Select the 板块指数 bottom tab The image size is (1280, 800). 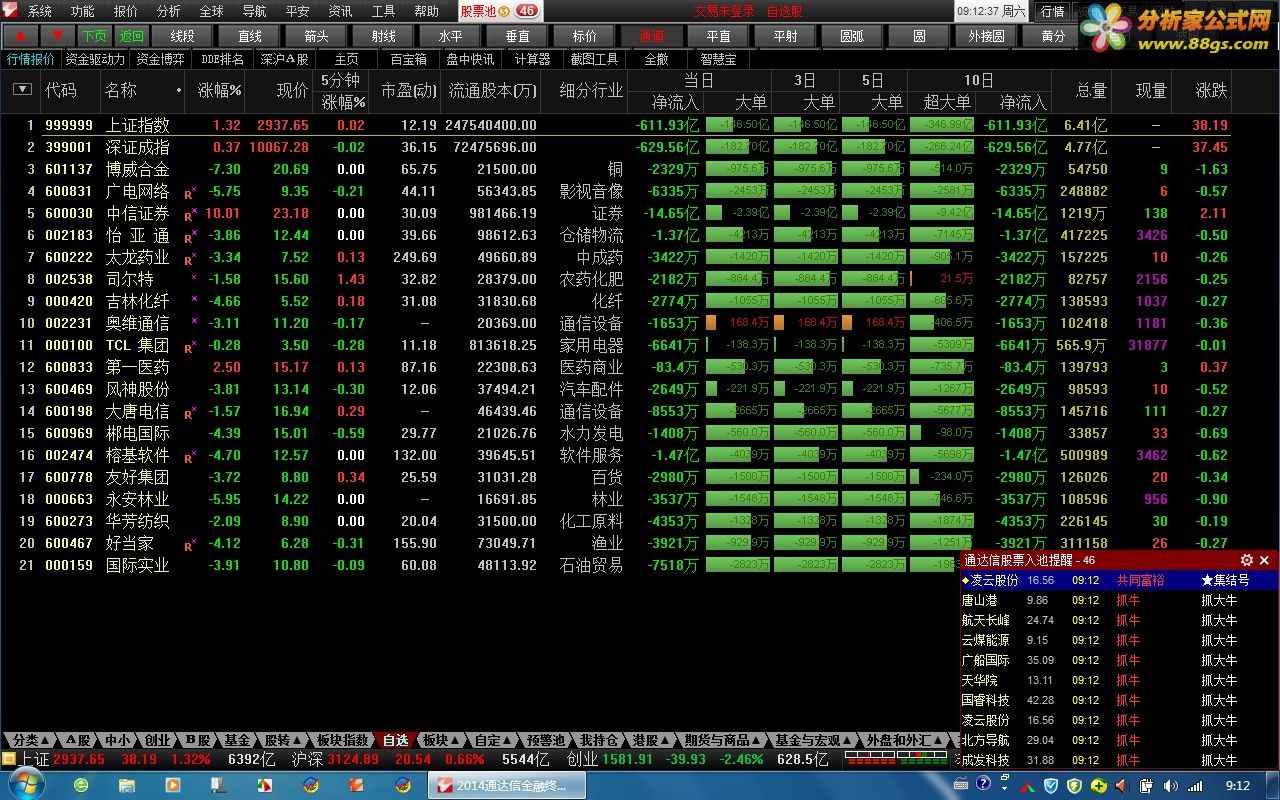pos(343,740)
